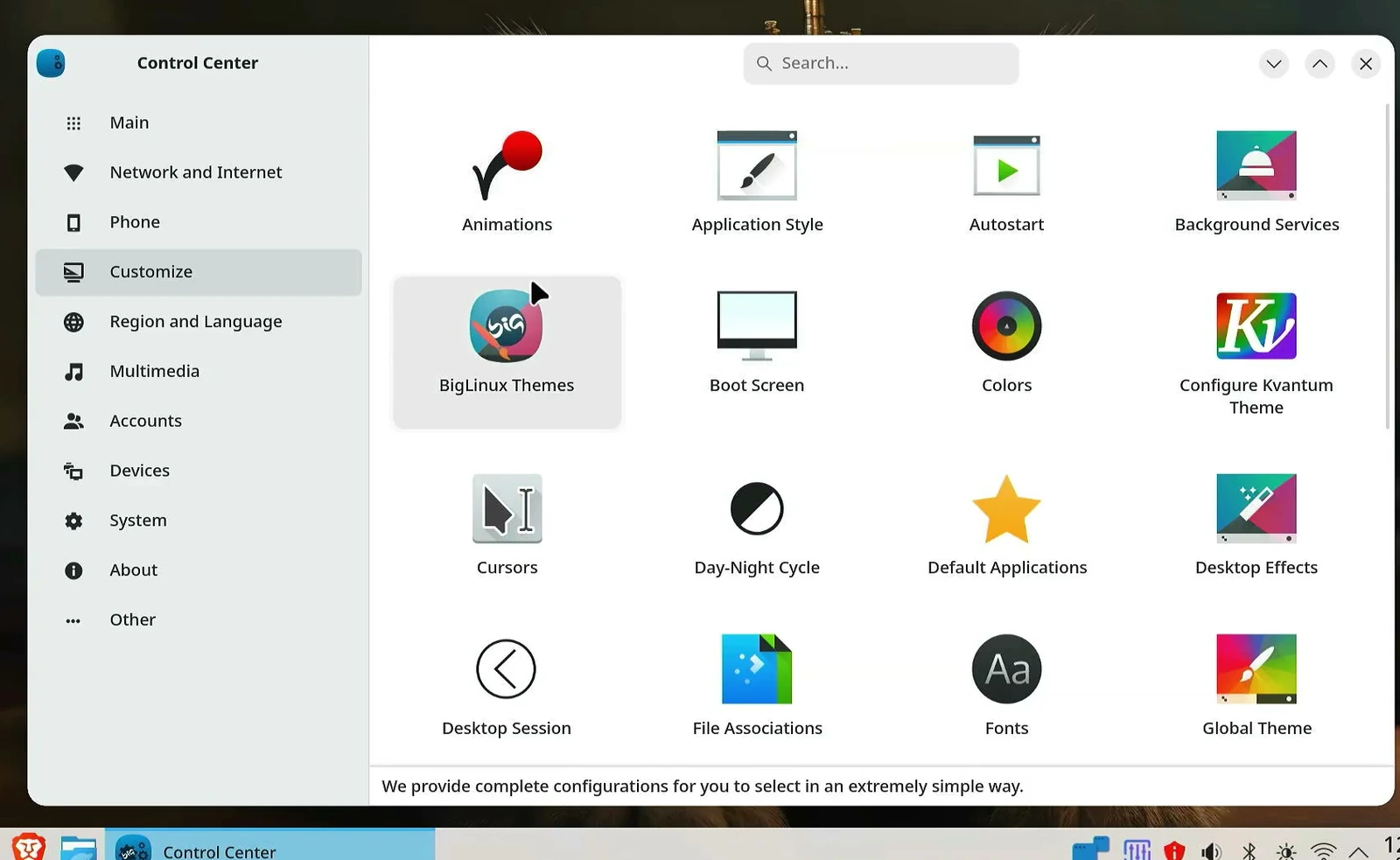View the About section

click(199, 570)
